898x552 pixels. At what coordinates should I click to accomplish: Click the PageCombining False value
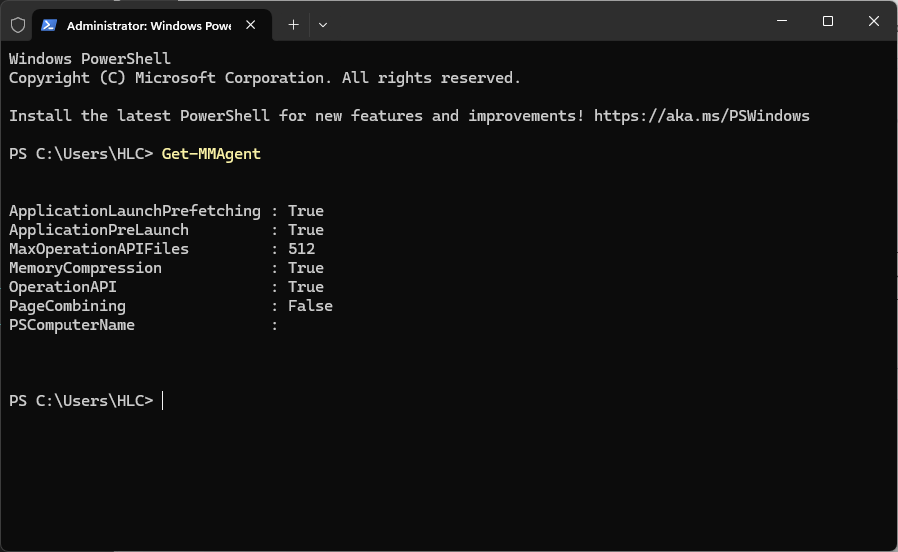pyautogui.click(x=310, y=306)
